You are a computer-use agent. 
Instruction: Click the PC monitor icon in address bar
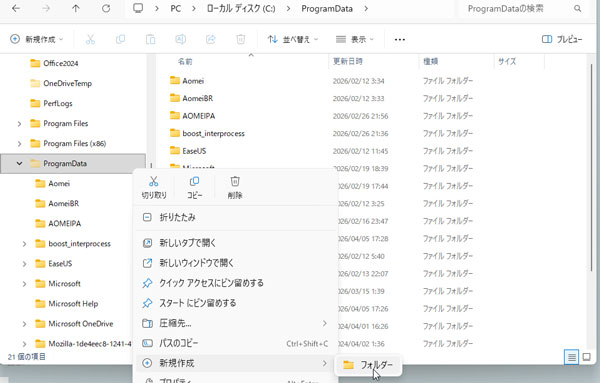tap(138, 8)
